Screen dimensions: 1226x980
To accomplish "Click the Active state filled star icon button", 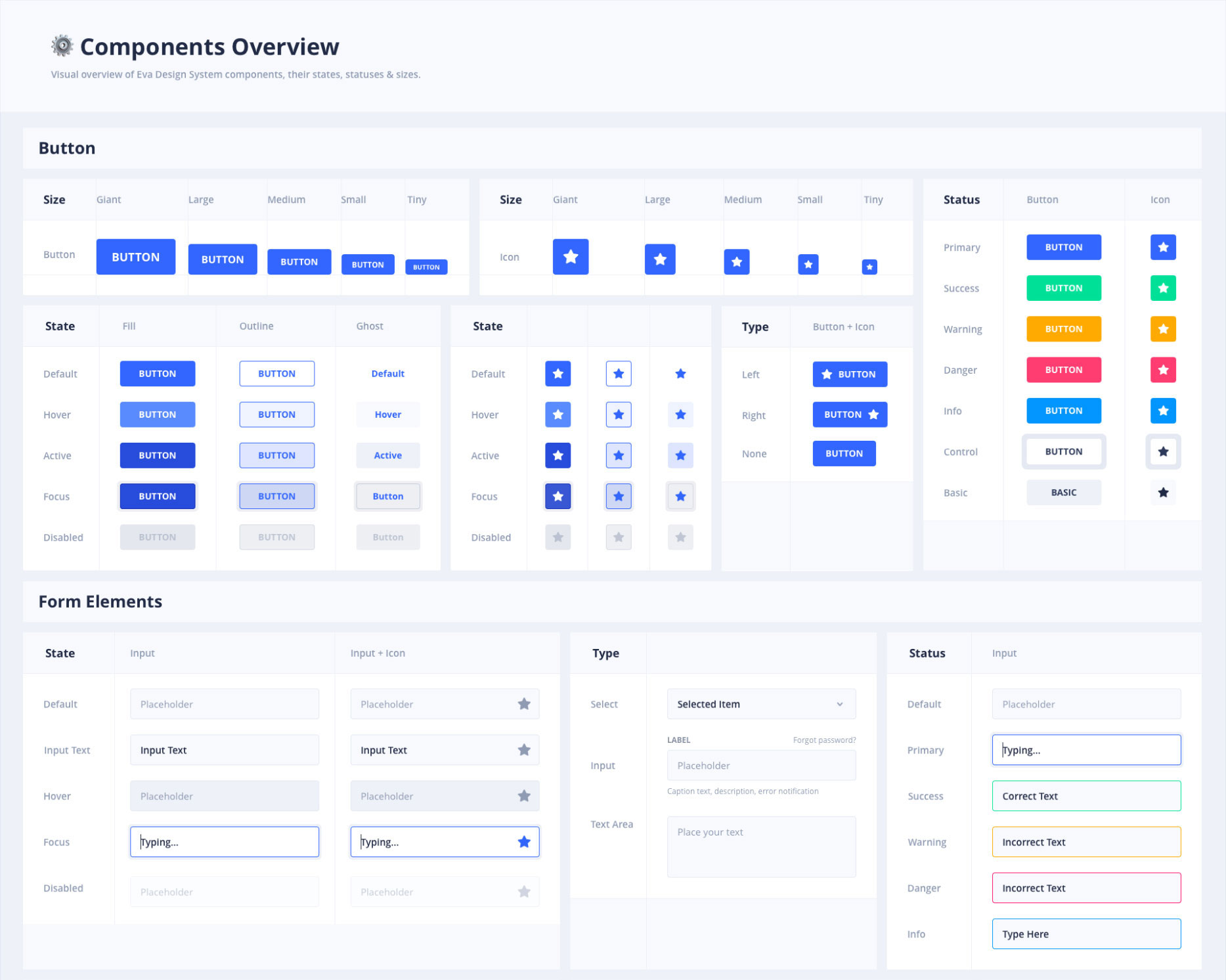I will pyautogui.click(x=558, y=455).
